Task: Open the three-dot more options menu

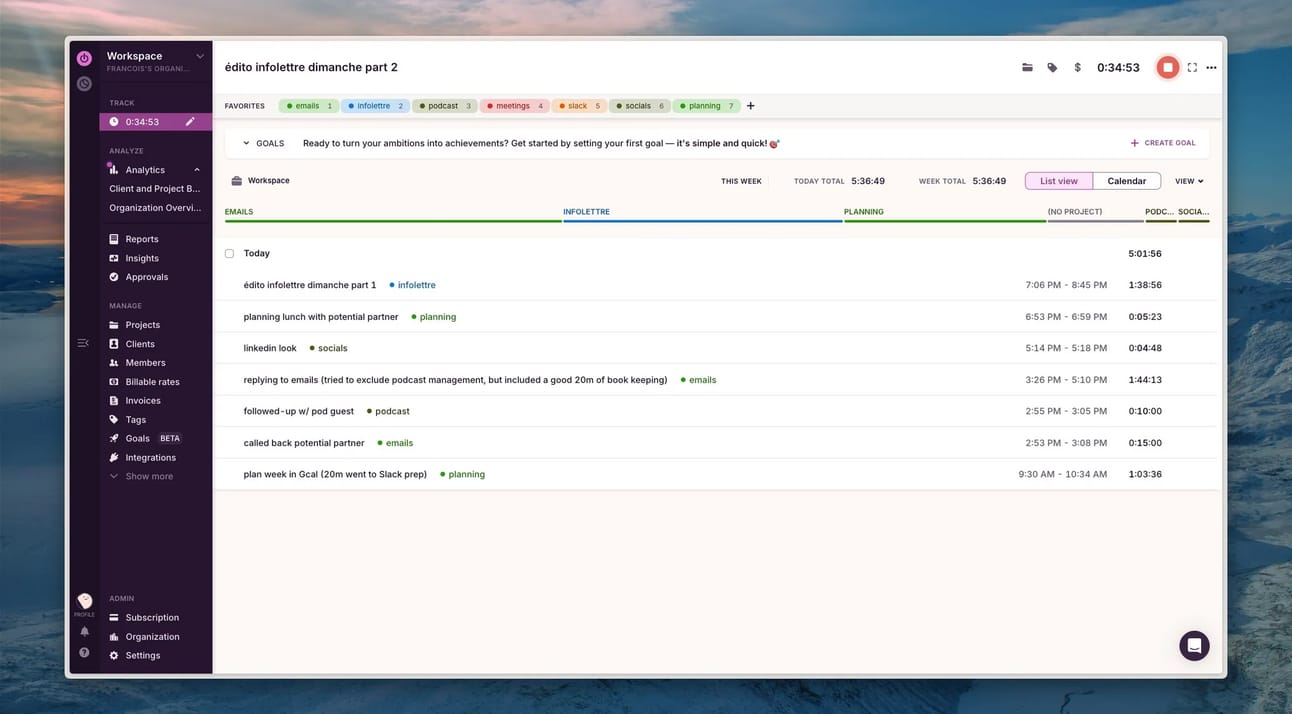Action: click(1211, 68)
